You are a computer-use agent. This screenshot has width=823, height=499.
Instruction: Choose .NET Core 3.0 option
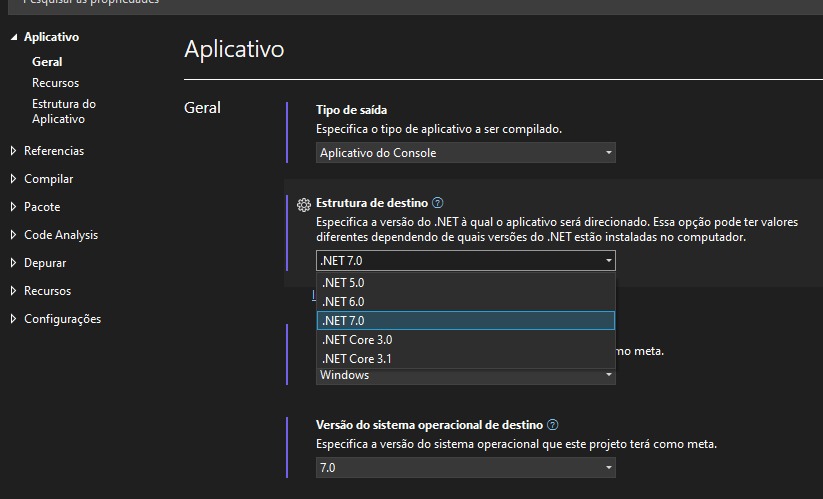(x=466, y=340)
